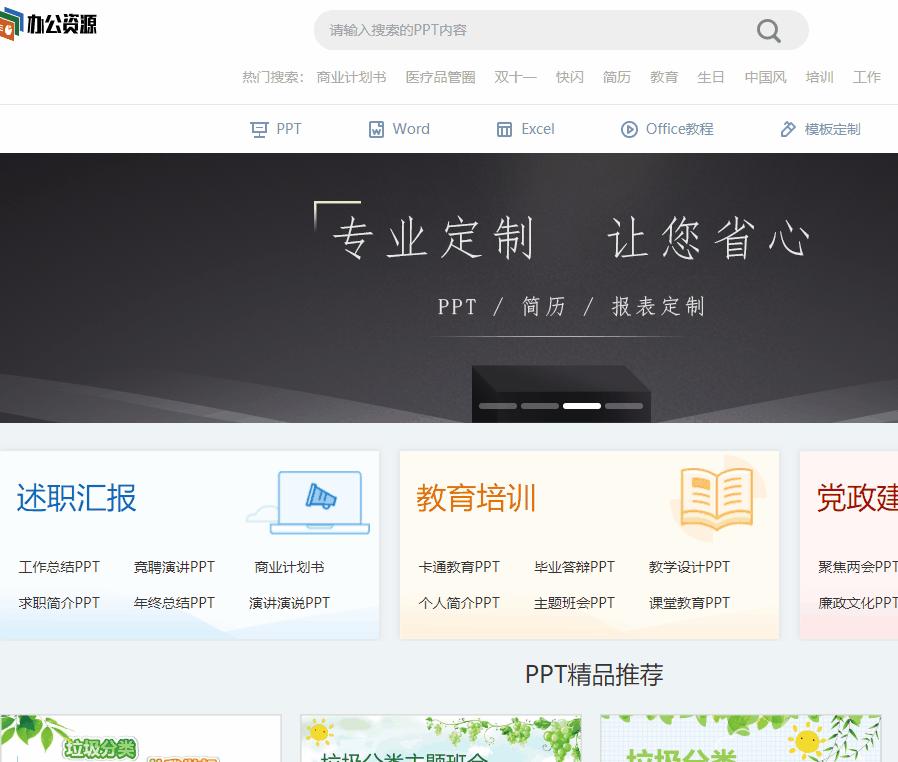This screenshot has height=762, width=898.
Task: Click the 聚焦两会PPT link
Action: point(858,566)
